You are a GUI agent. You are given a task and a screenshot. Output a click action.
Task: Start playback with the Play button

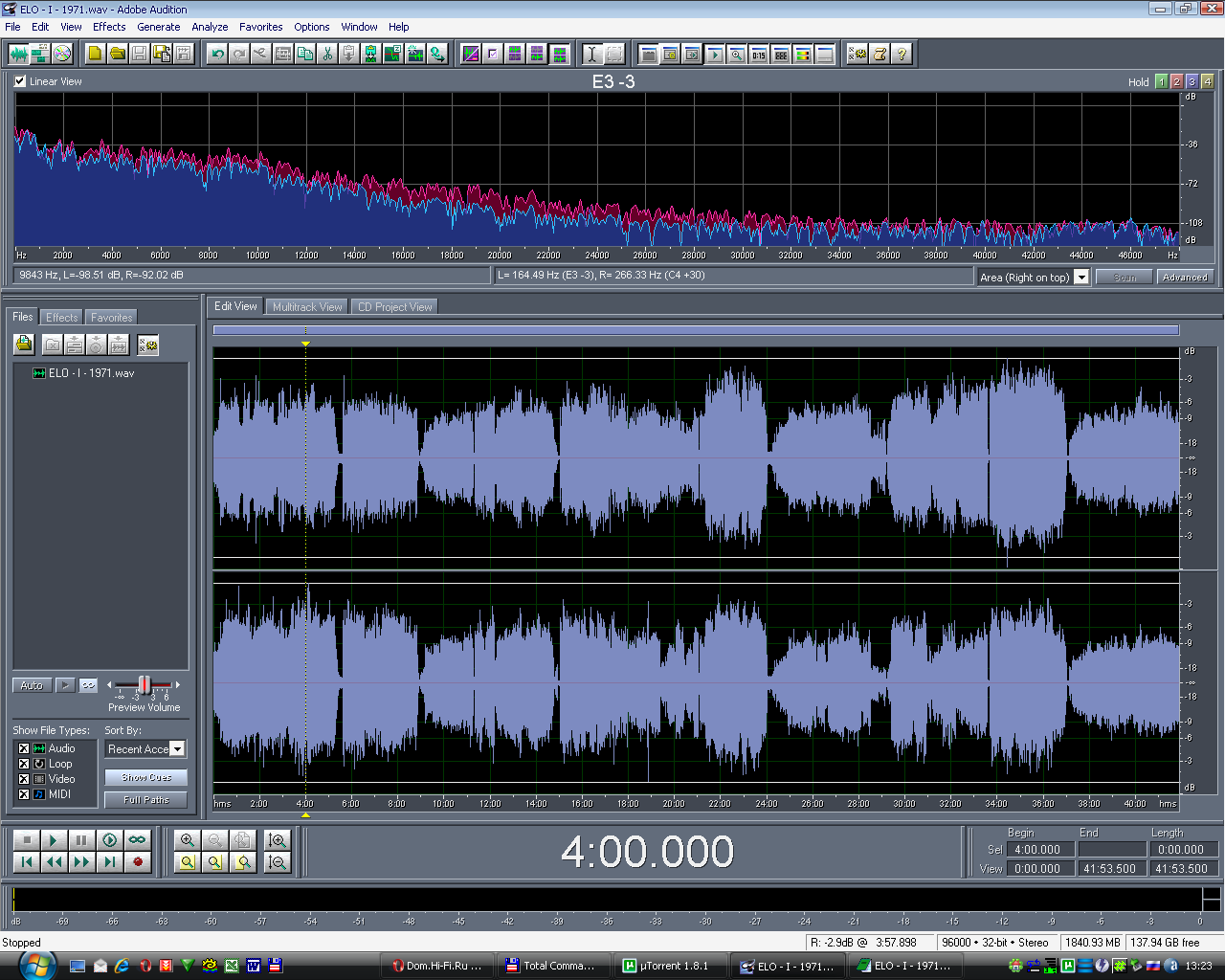(54, 840)
